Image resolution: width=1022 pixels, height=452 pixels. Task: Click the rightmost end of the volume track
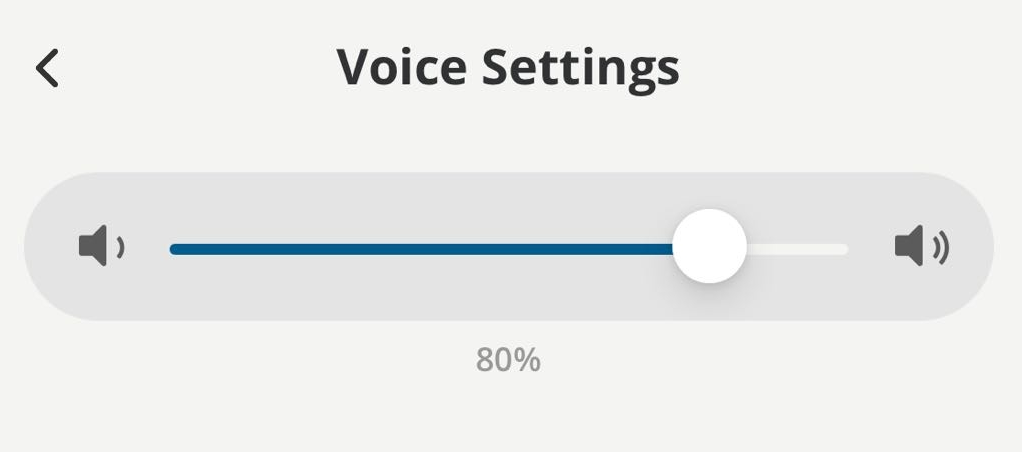coord(844,249)
